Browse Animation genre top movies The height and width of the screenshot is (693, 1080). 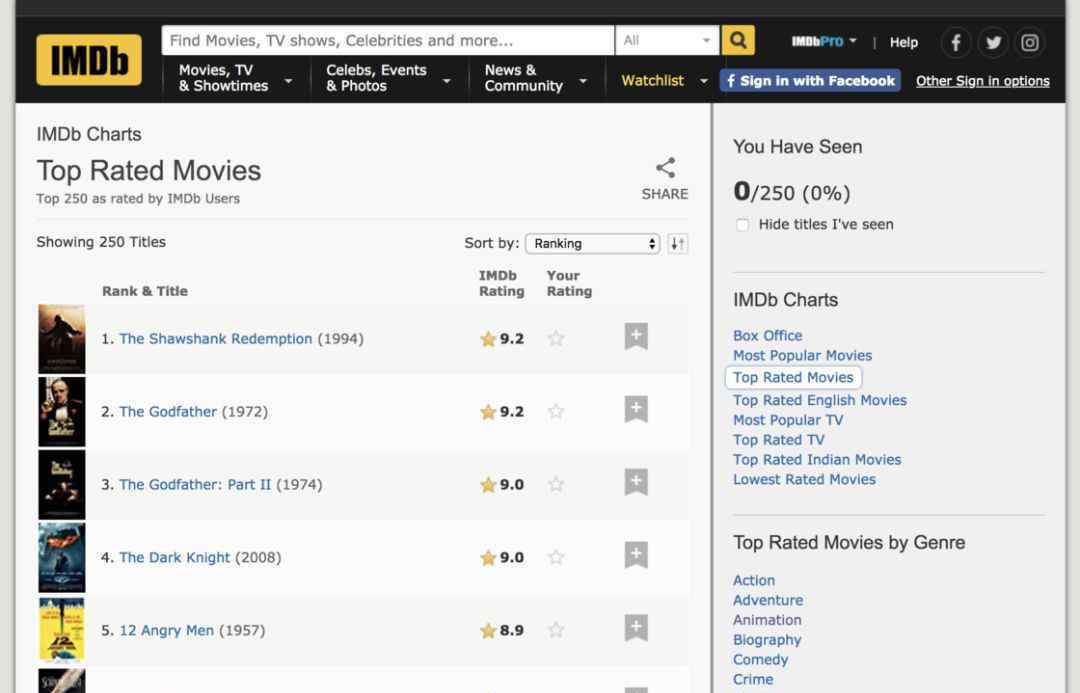click(x=767, y=620)
